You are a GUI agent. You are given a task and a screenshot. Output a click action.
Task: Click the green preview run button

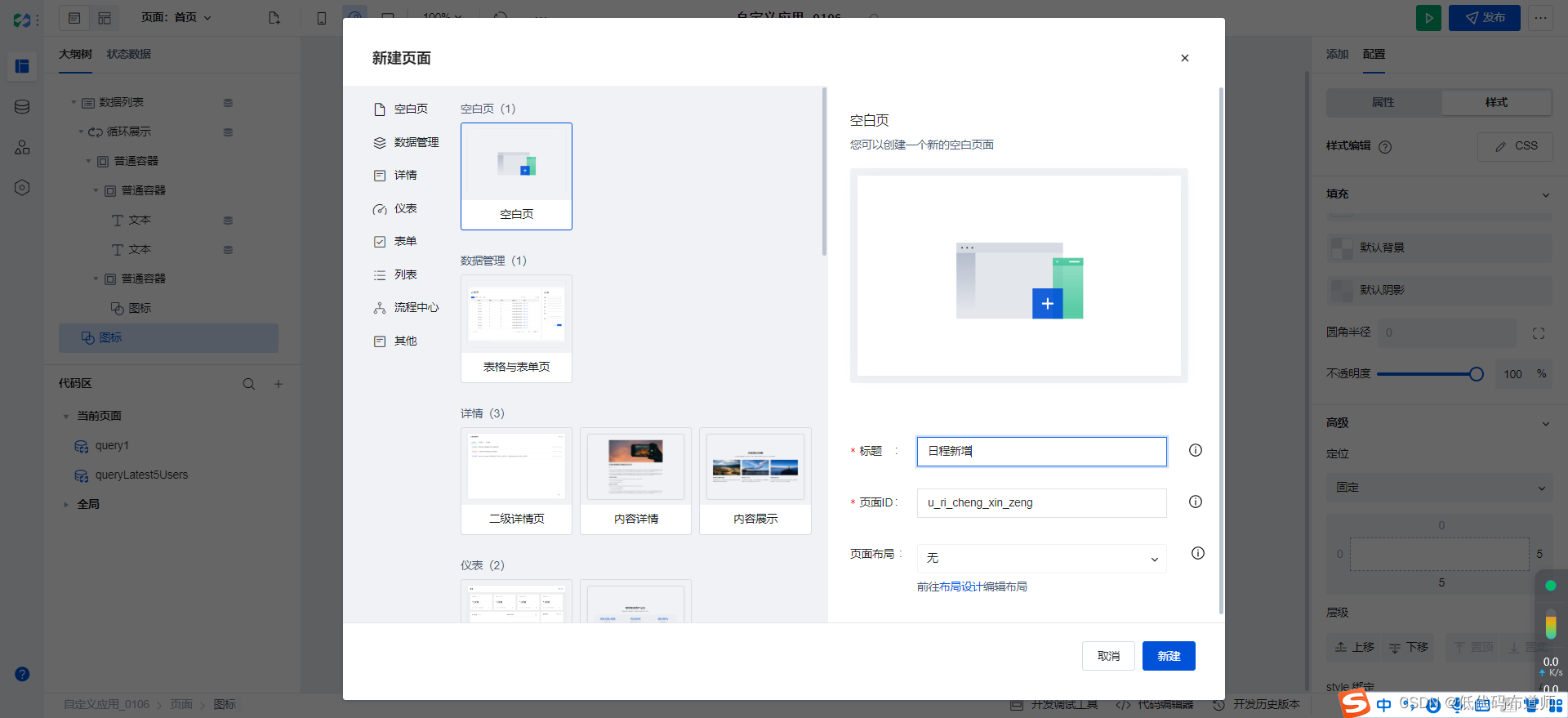click(x=1428, y=18)
